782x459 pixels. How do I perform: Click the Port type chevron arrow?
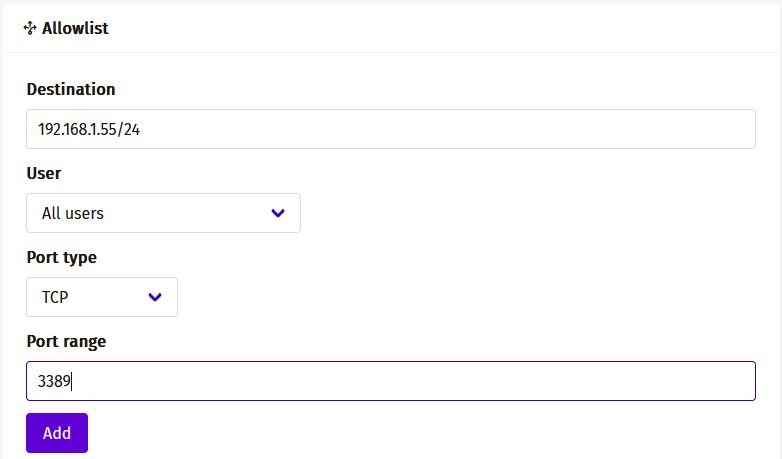coord(155,297)
